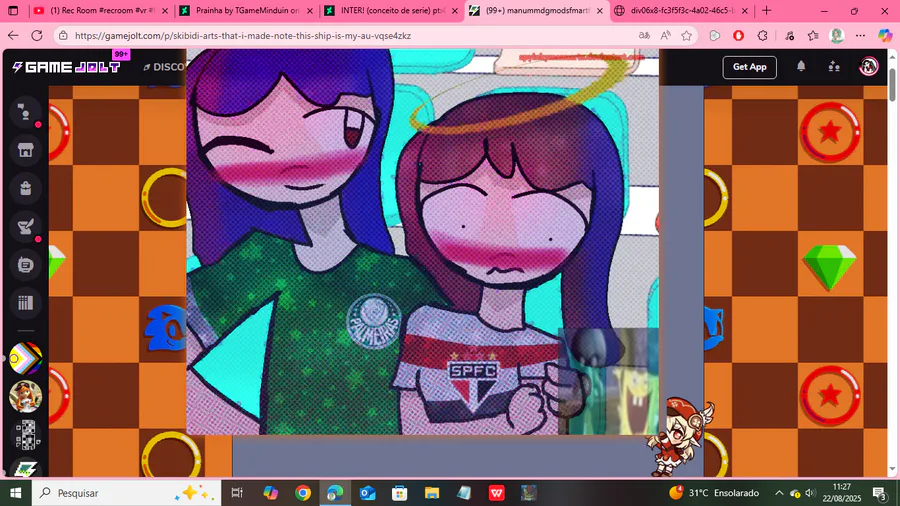This screenshot has width=900, height=506.
Task: Open a new browser tab
Action: coord(766,10)
